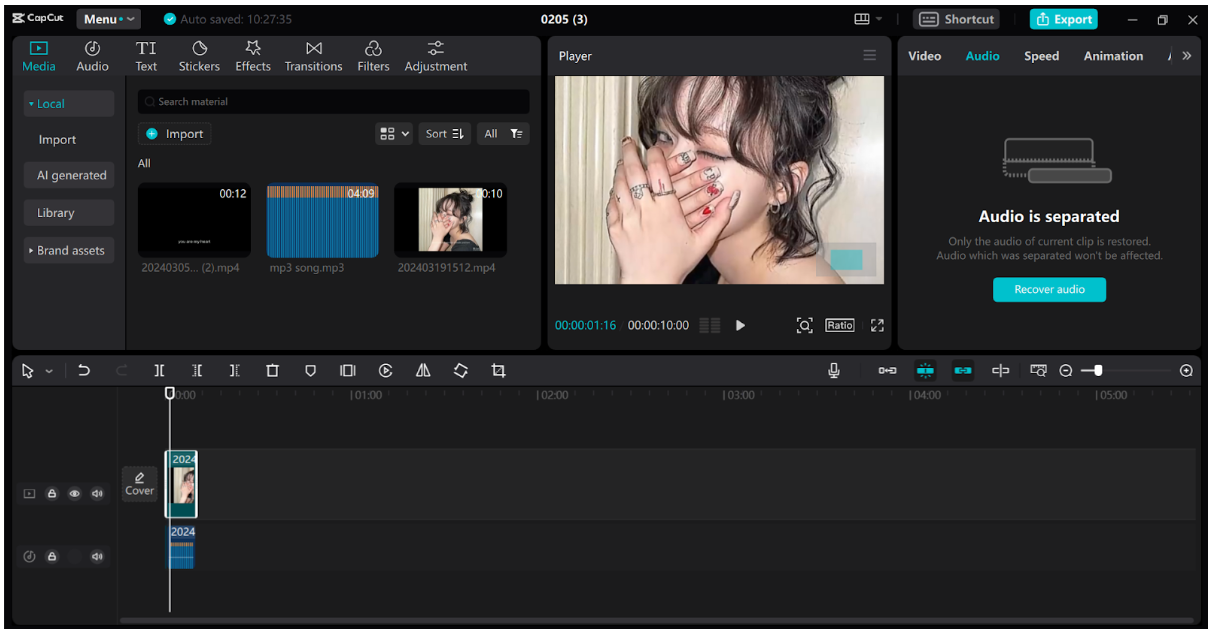Click the Export button
The width and height of the screenshot is (1212, 634).
click(1064, 19)
